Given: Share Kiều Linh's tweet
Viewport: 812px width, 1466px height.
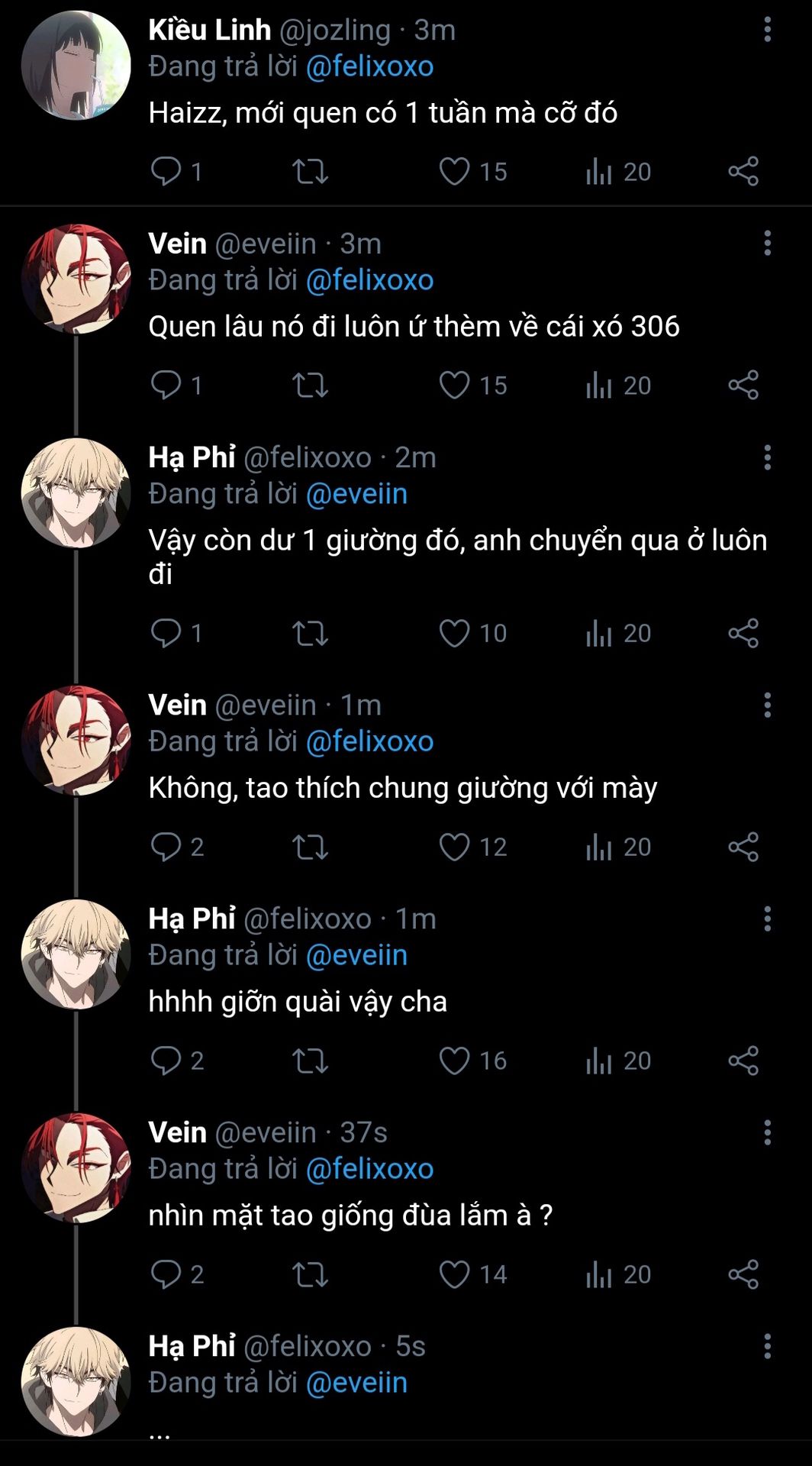Looking at the screenshot, I should click(x=743, y=171).
